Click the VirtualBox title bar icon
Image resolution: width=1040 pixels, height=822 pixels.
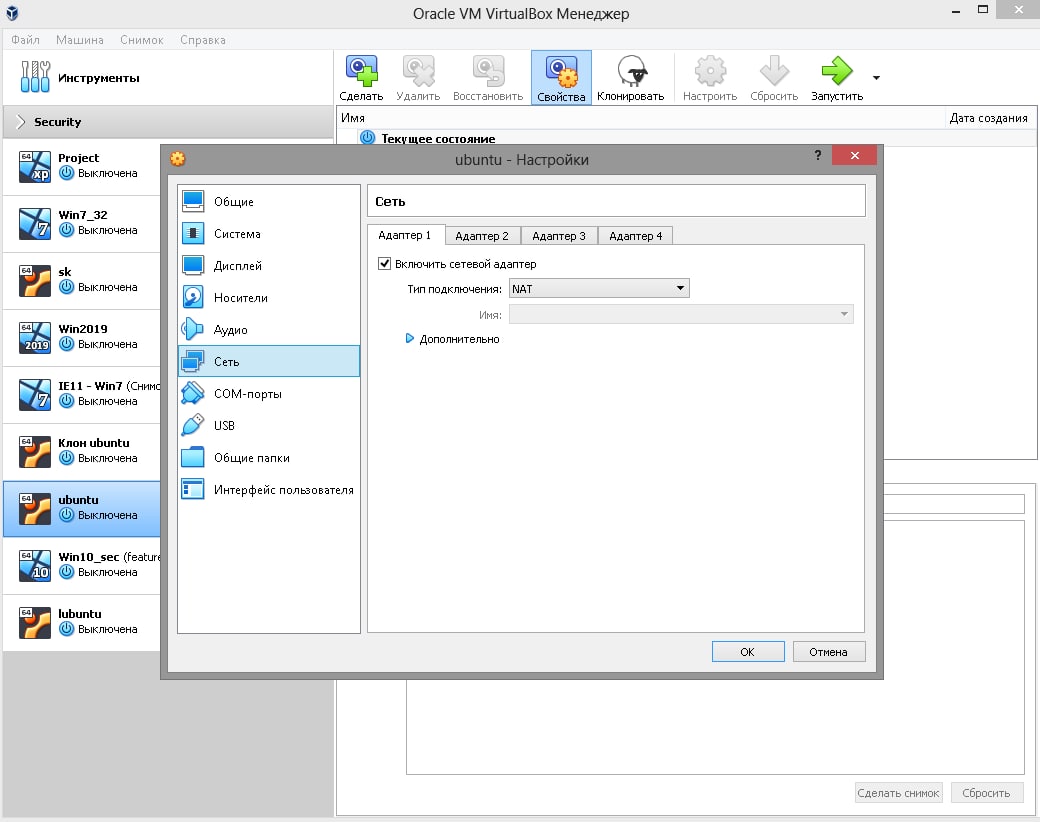(12, 13)
